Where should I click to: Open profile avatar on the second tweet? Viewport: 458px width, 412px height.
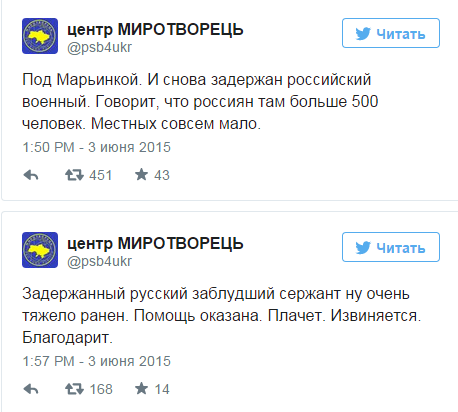(x=40, y=250)
